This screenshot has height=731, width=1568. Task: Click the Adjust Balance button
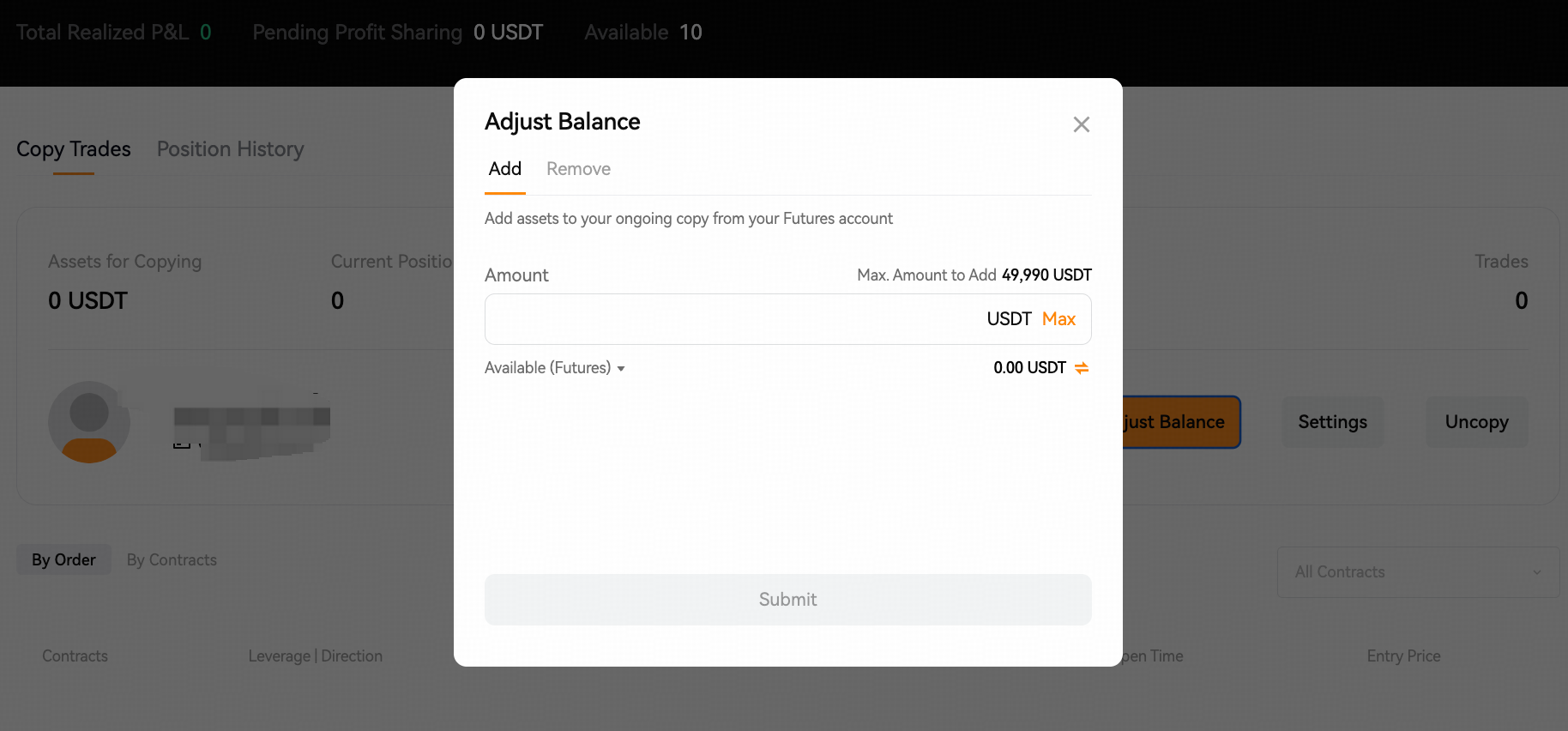pos(1181,422)
